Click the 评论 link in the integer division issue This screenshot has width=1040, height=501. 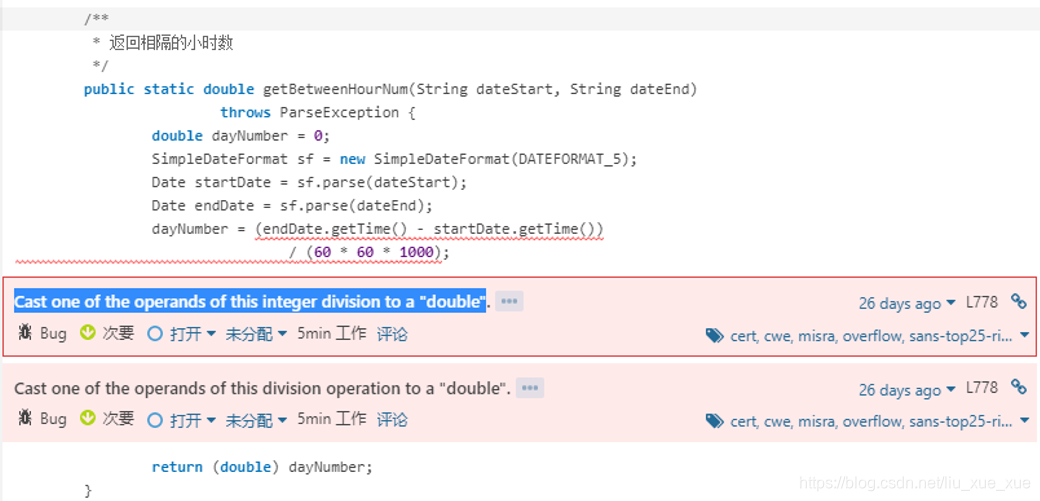click(392, 334)
